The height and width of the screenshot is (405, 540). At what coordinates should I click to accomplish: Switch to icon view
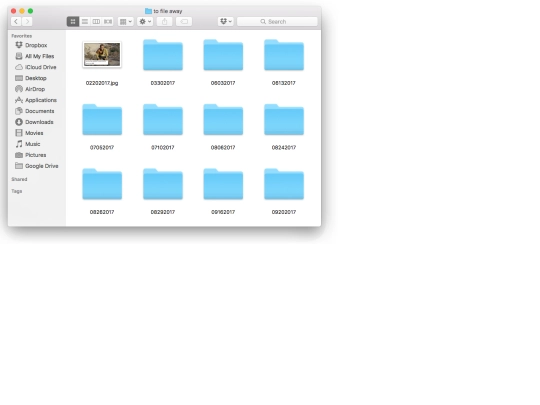(73, 22)
